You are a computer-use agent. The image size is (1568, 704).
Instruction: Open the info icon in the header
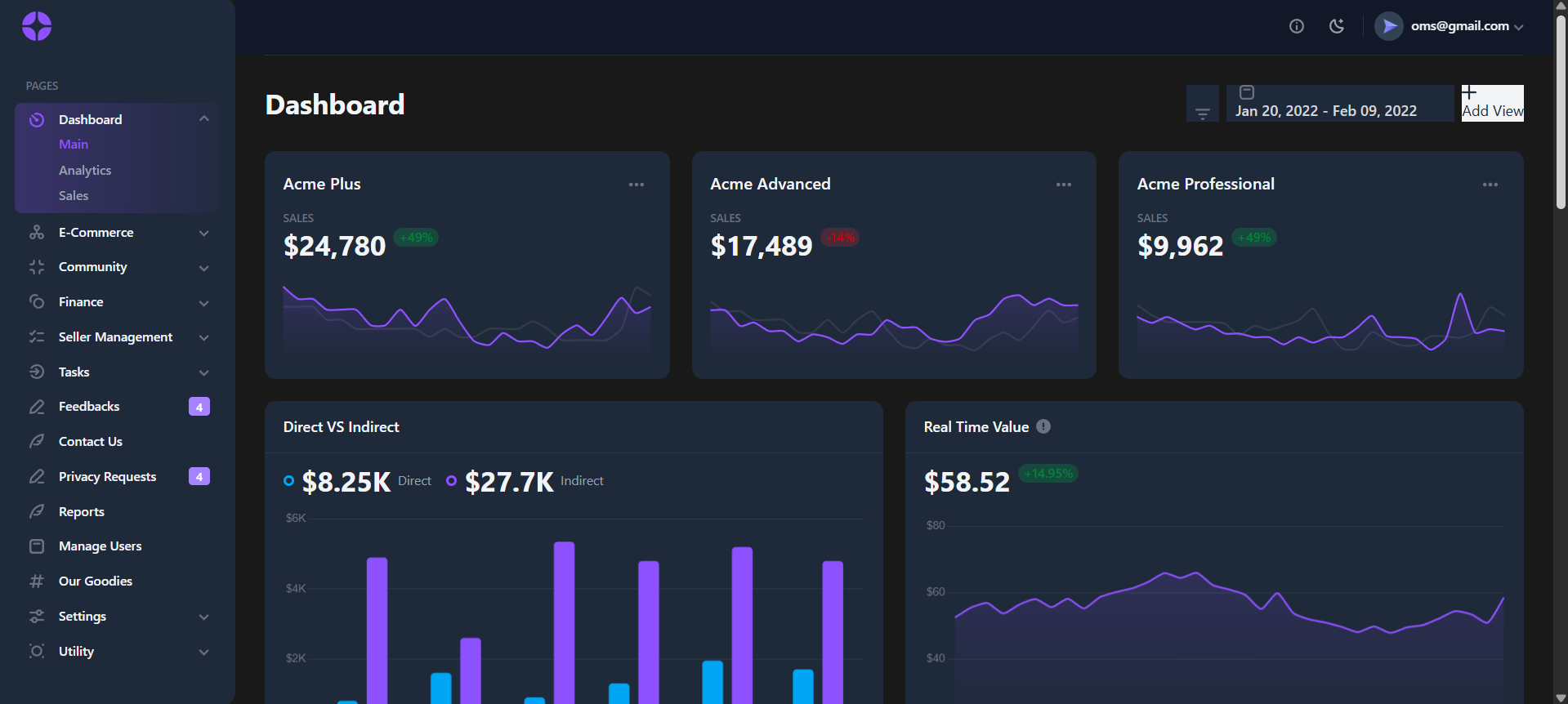coord(1297,26)
